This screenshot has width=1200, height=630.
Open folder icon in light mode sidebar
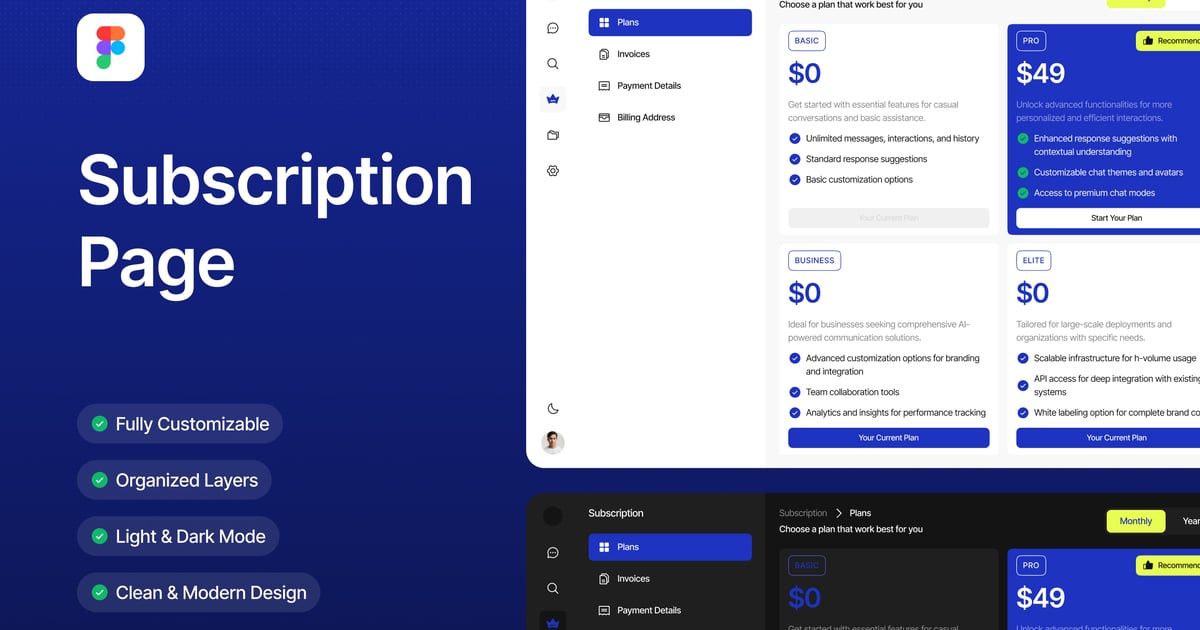tap(553, 135)
